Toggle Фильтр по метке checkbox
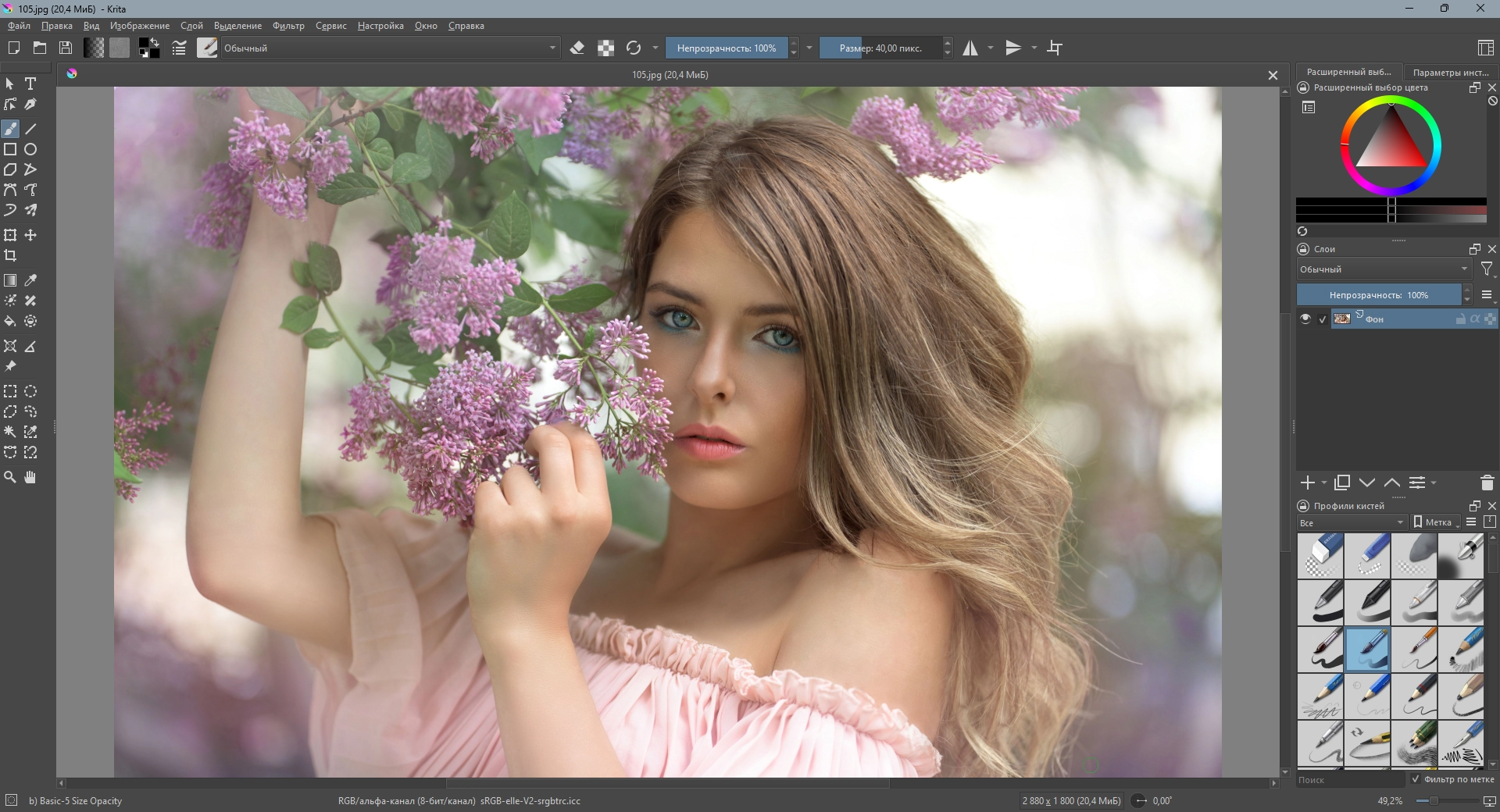Image resolution: width=1500 pixels, height=812 pixels. tap(1415, 779)
